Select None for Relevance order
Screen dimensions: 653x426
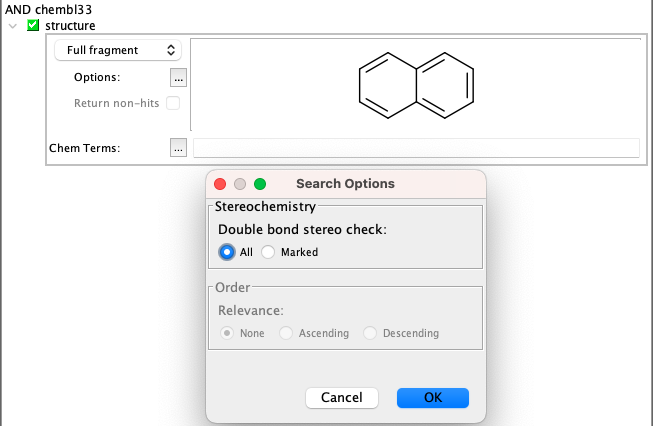(x=227, y=333)
